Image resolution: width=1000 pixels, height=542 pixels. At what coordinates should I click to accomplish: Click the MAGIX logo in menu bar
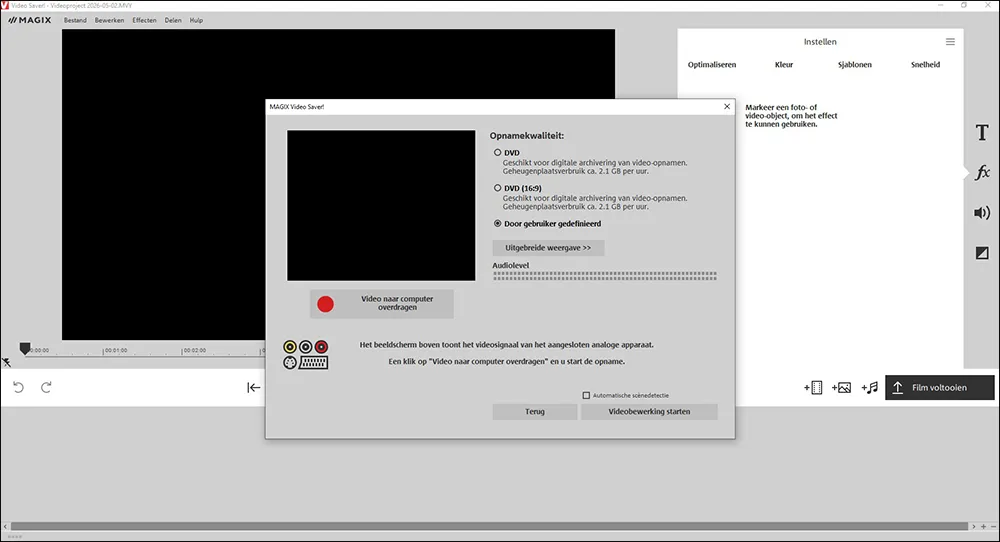(x=30, y=20)
